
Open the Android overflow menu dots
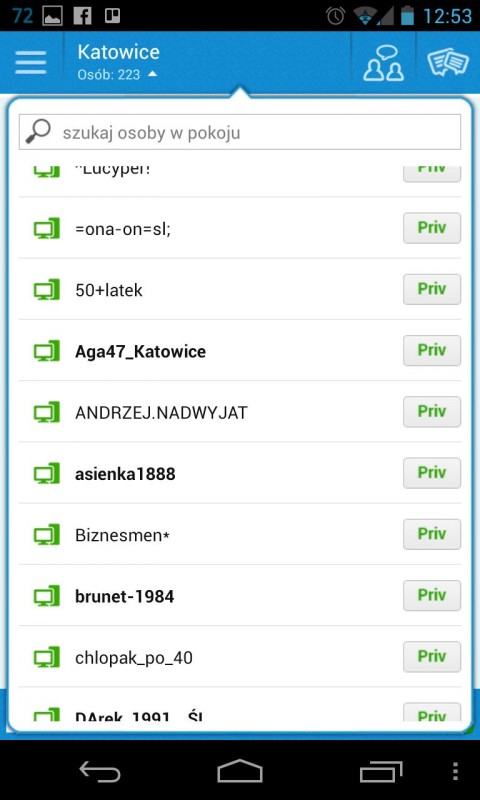[x=456, y=771]
